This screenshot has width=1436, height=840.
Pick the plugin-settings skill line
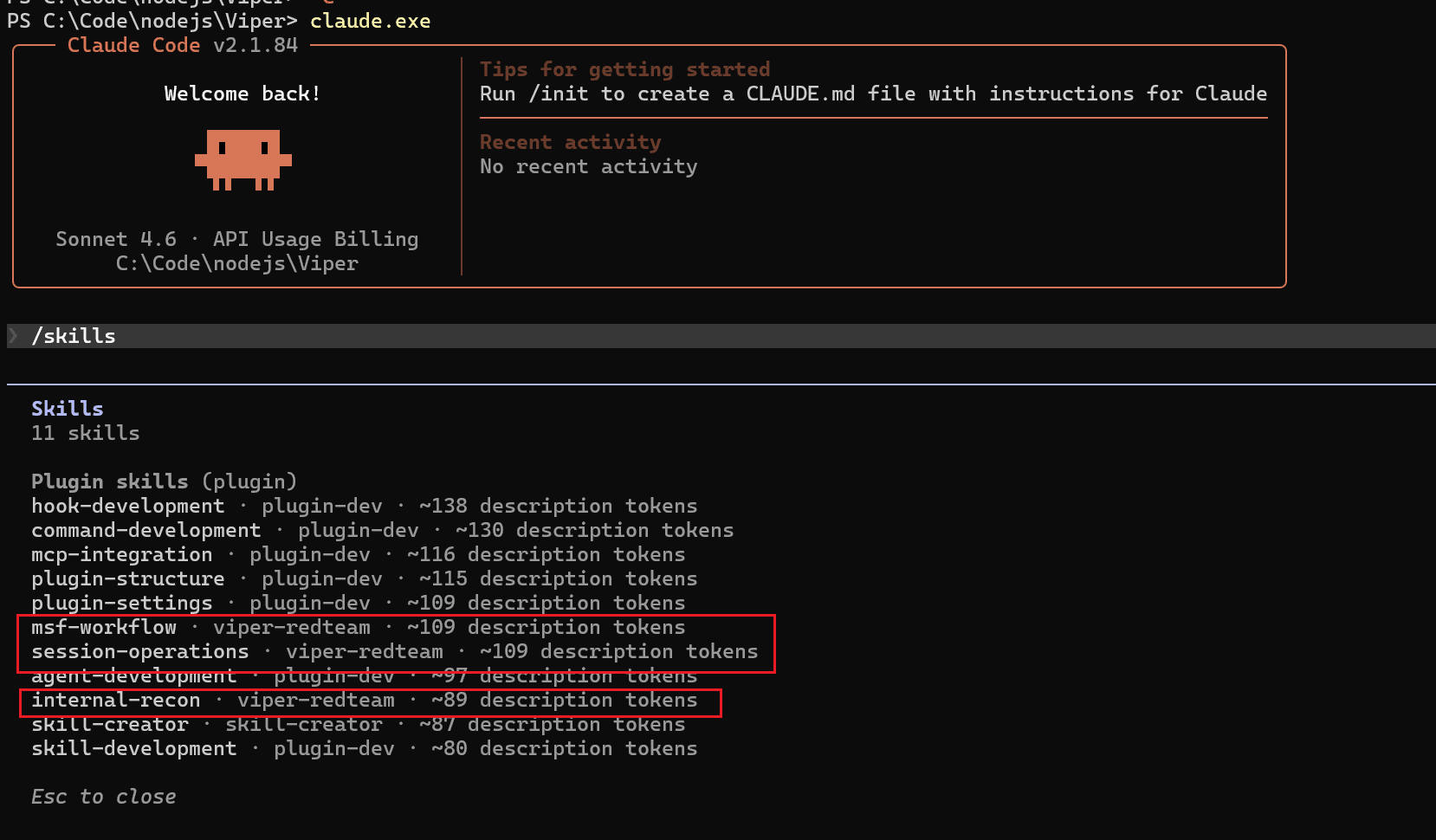pyautogui.click(x=121, y=603)
